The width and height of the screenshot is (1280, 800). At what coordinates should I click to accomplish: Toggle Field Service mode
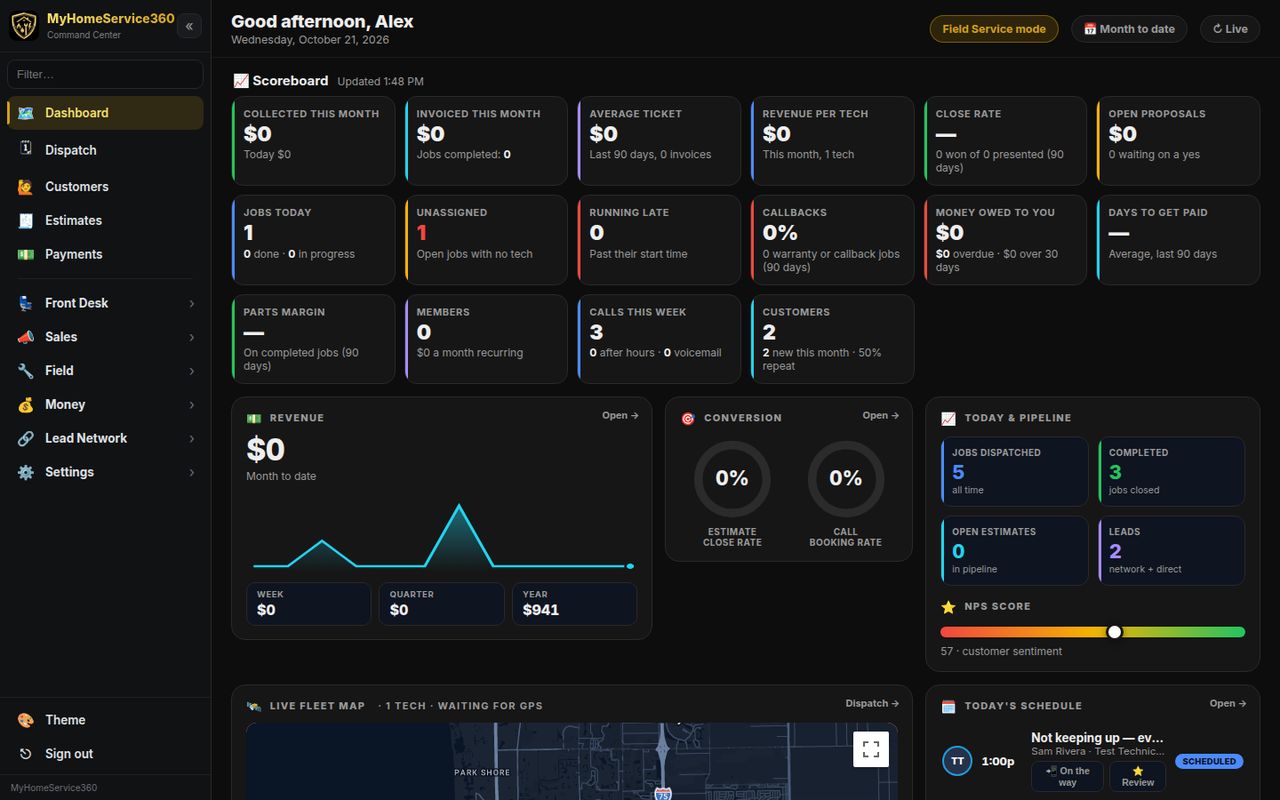pos(994,29)
